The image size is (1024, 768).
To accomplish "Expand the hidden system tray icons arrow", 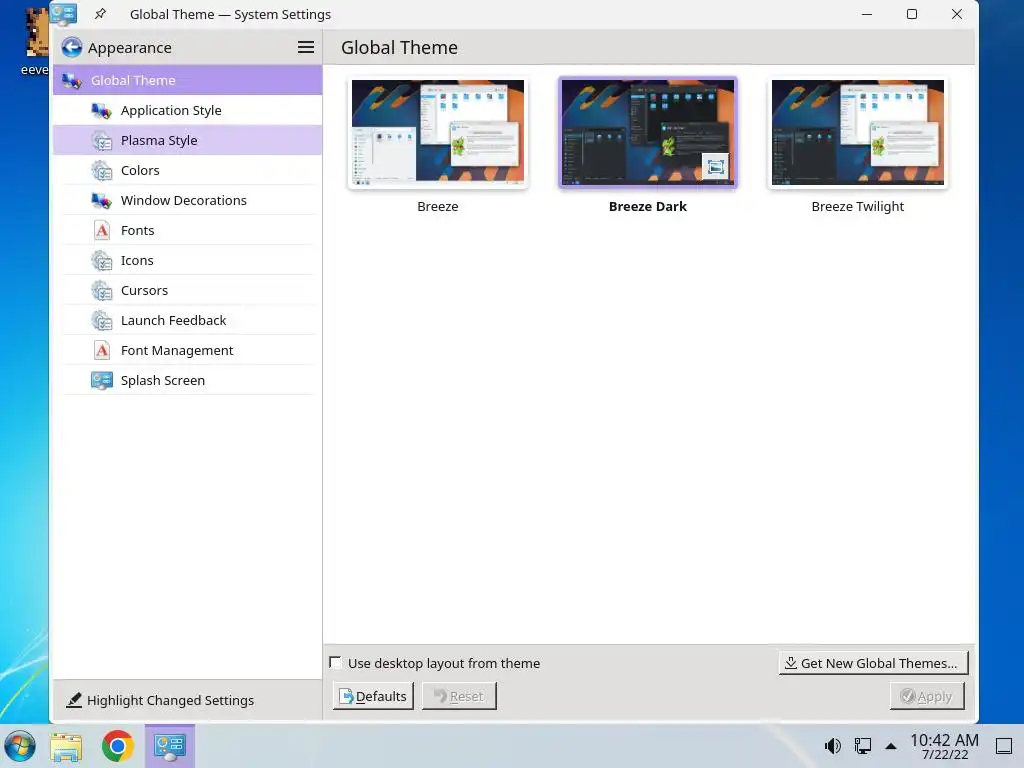I will [x=891, y=746].
